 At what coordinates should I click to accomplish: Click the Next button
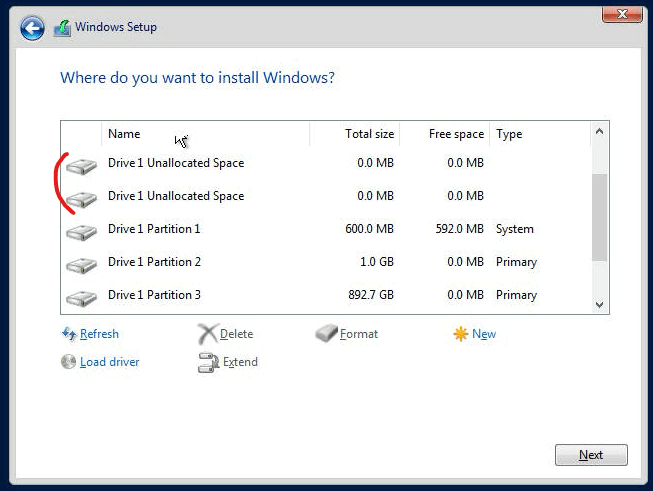[x=591, y=455]
